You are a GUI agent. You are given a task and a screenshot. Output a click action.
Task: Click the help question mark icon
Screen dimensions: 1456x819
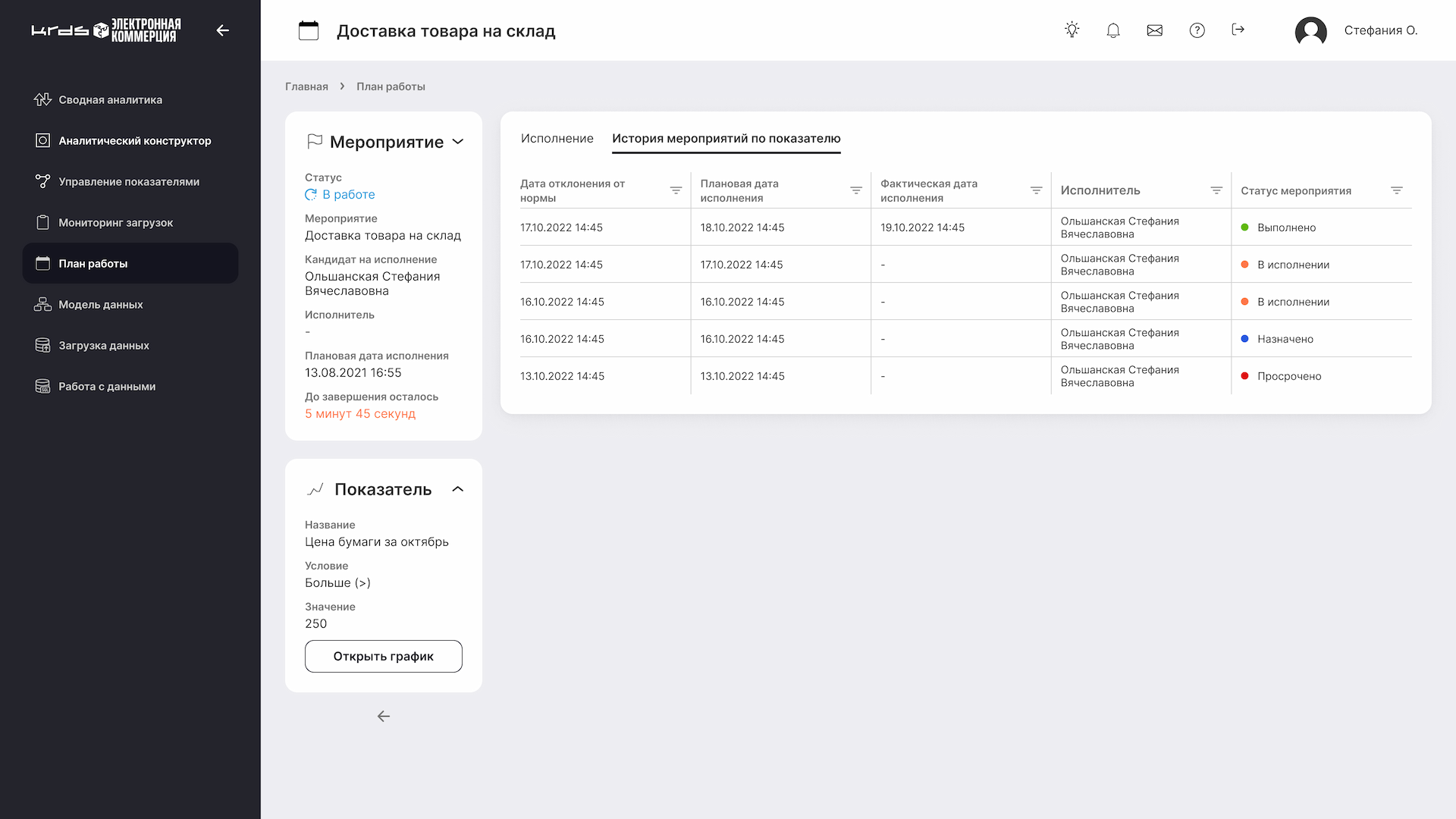(1197, 30)
